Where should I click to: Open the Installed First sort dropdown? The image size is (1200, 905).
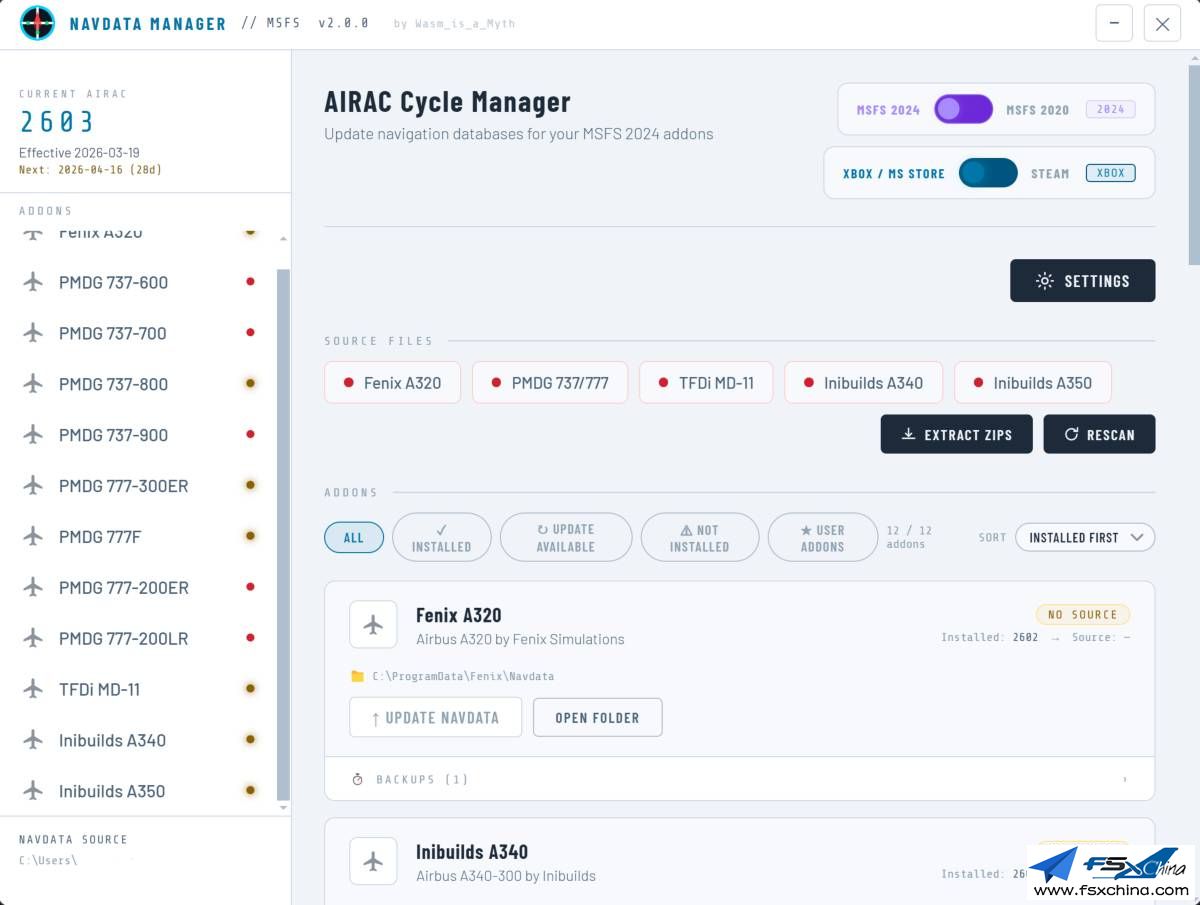tap(1085, 537)
